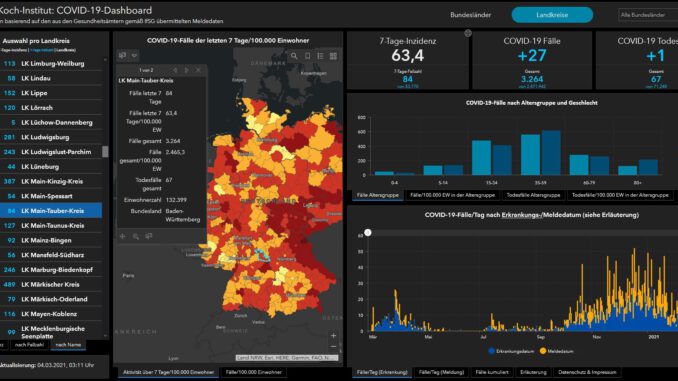
Task: Open the Fälle/Tag (Meldung) tab
Action: 441,372
